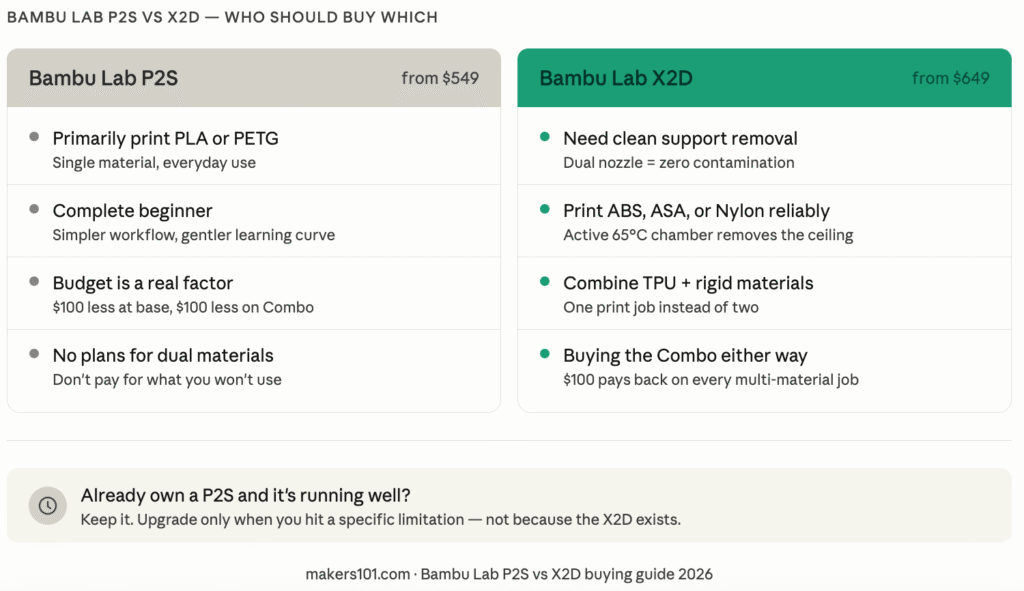Click "$100 less at base, $100 less on Combo"

click(183, 307)
